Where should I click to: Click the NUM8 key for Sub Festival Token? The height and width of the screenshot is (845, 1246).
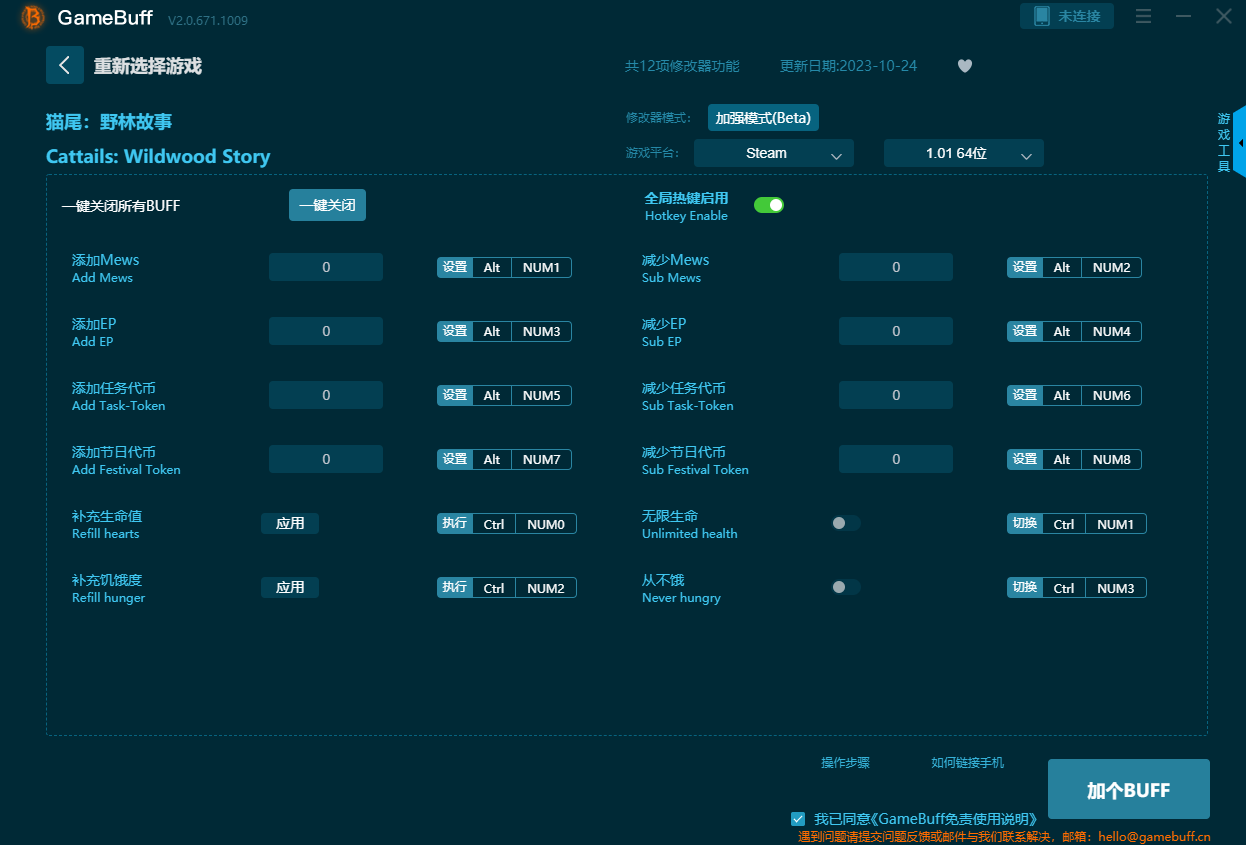click(1112, 459)
